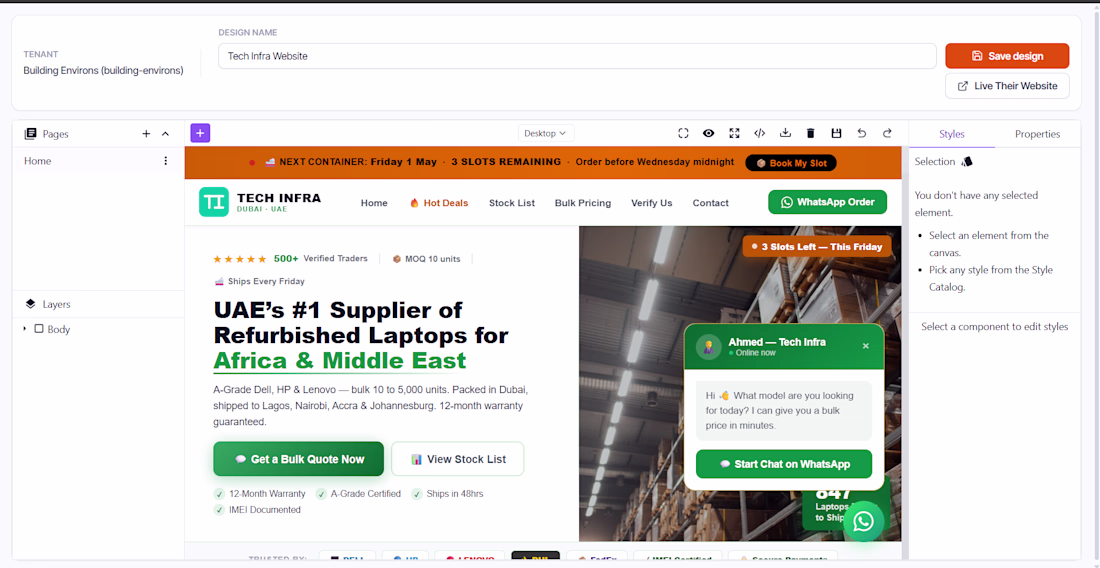Clear canvas with the trash icon
Image resolution: width=1100 pixels, height=568 pixels.
[811, 133]
